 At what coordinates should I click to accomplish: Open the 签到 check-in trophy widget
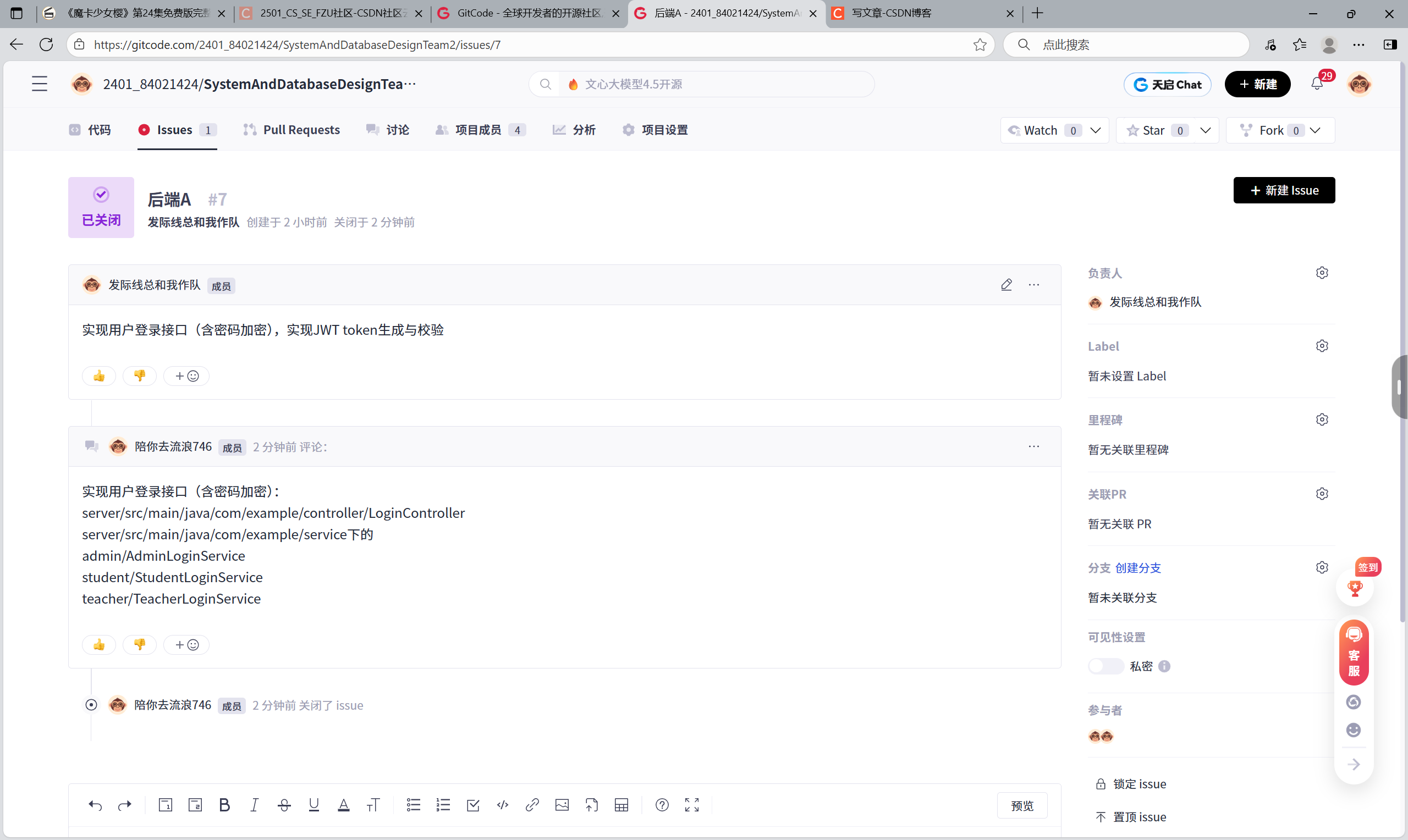point(1354,587)
